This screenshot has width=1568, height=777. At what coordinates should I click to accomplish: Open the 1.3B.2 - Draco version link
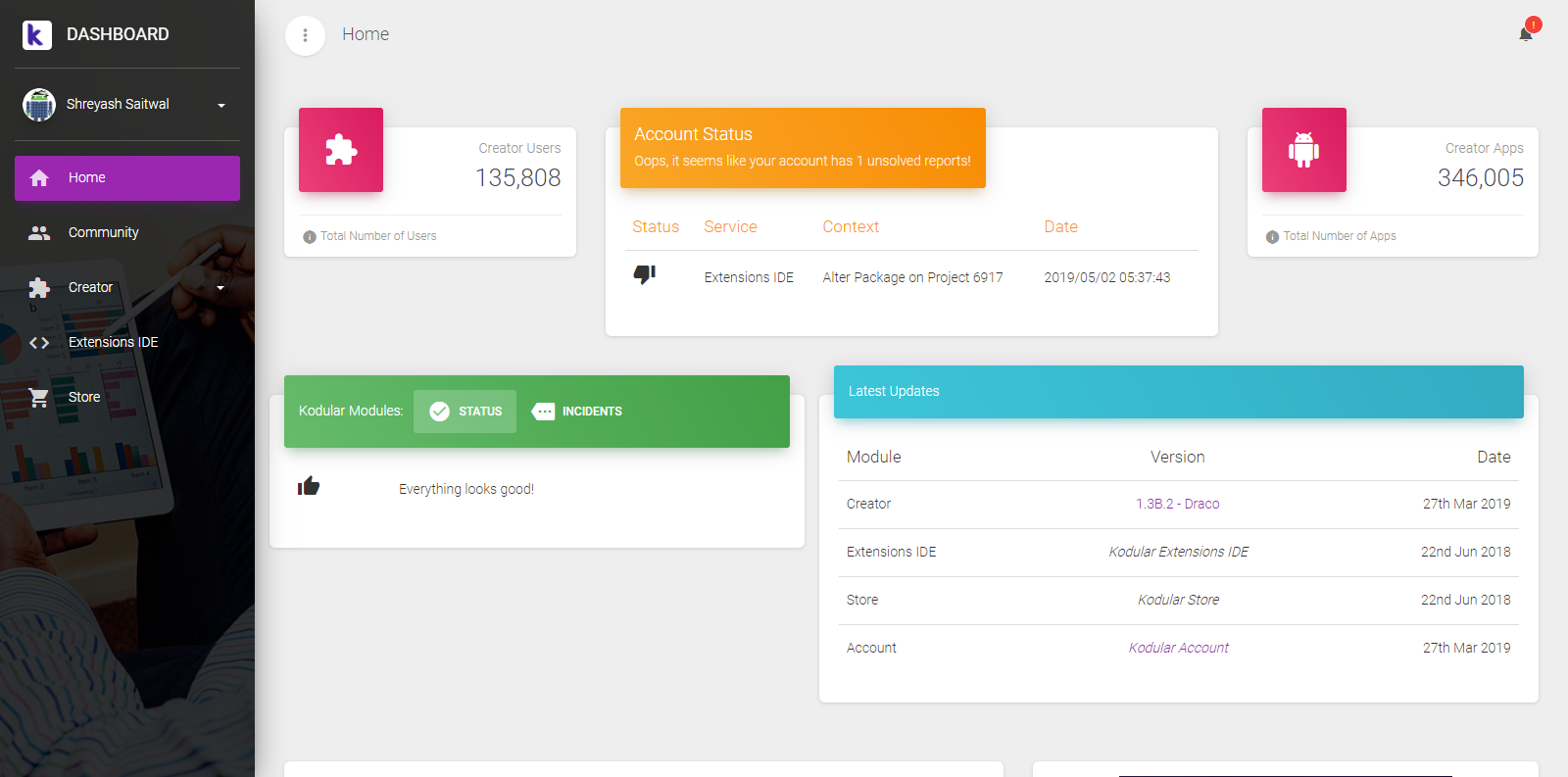(1177, 504)
